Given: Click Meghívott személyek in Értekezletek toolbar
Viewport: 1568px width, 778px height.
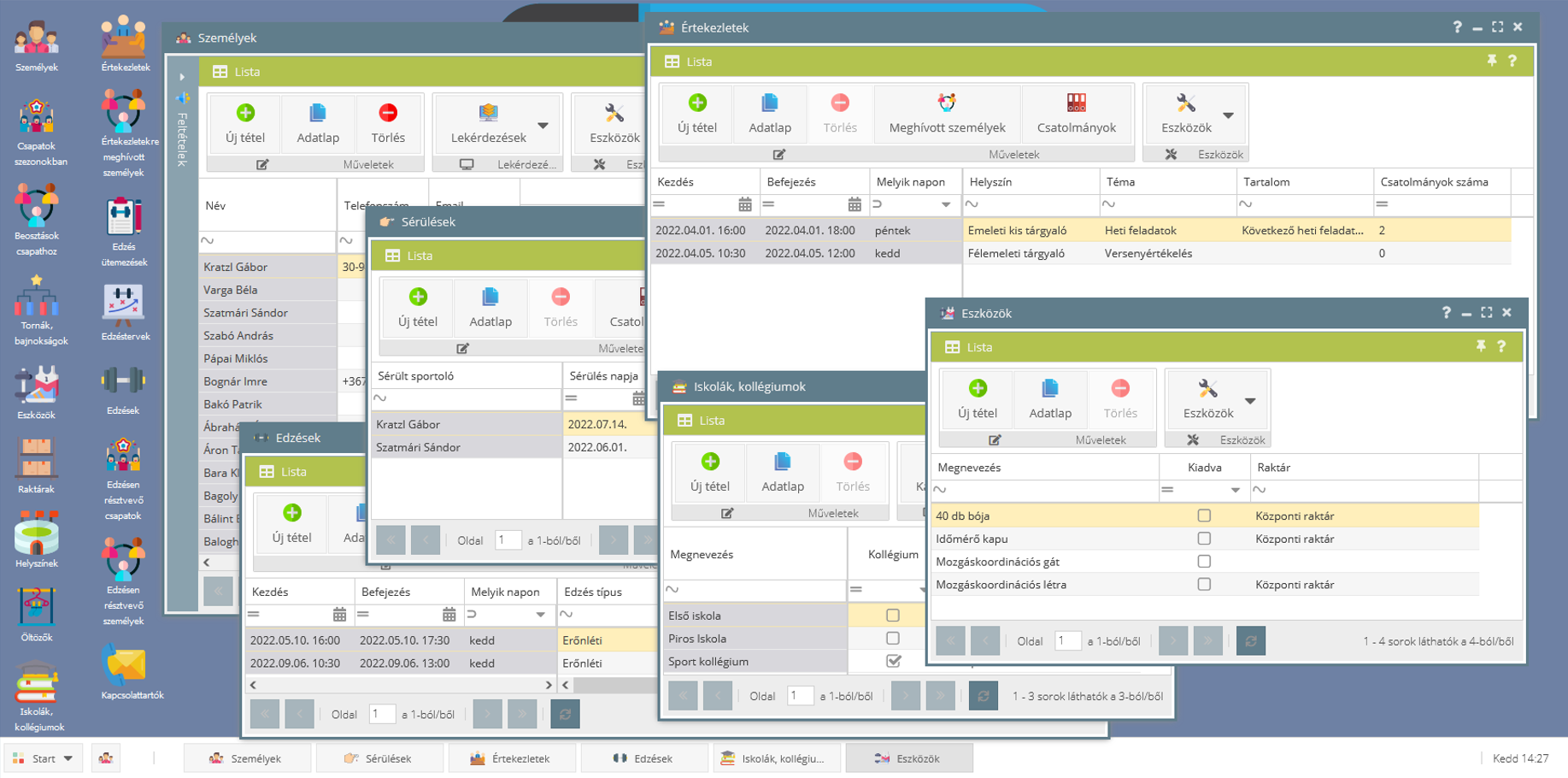Looking at the screenshot, I should (947, 114).
